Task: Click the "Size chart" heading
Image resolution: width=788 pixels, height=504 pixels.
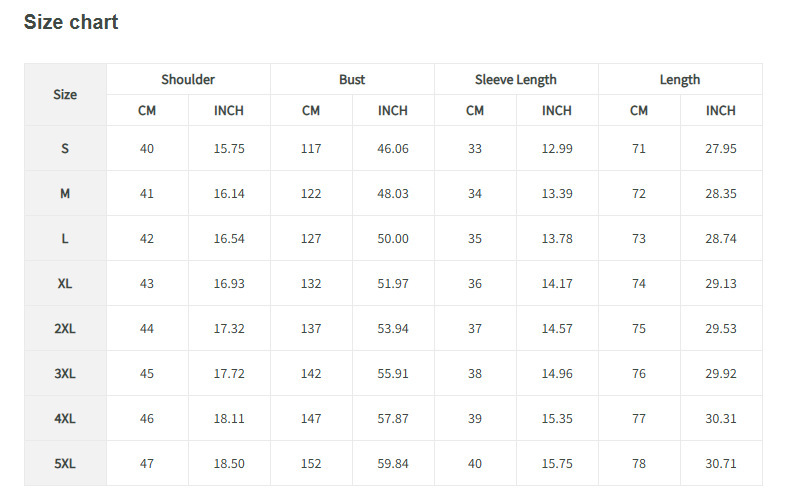Action: click(x=71, y=22)
